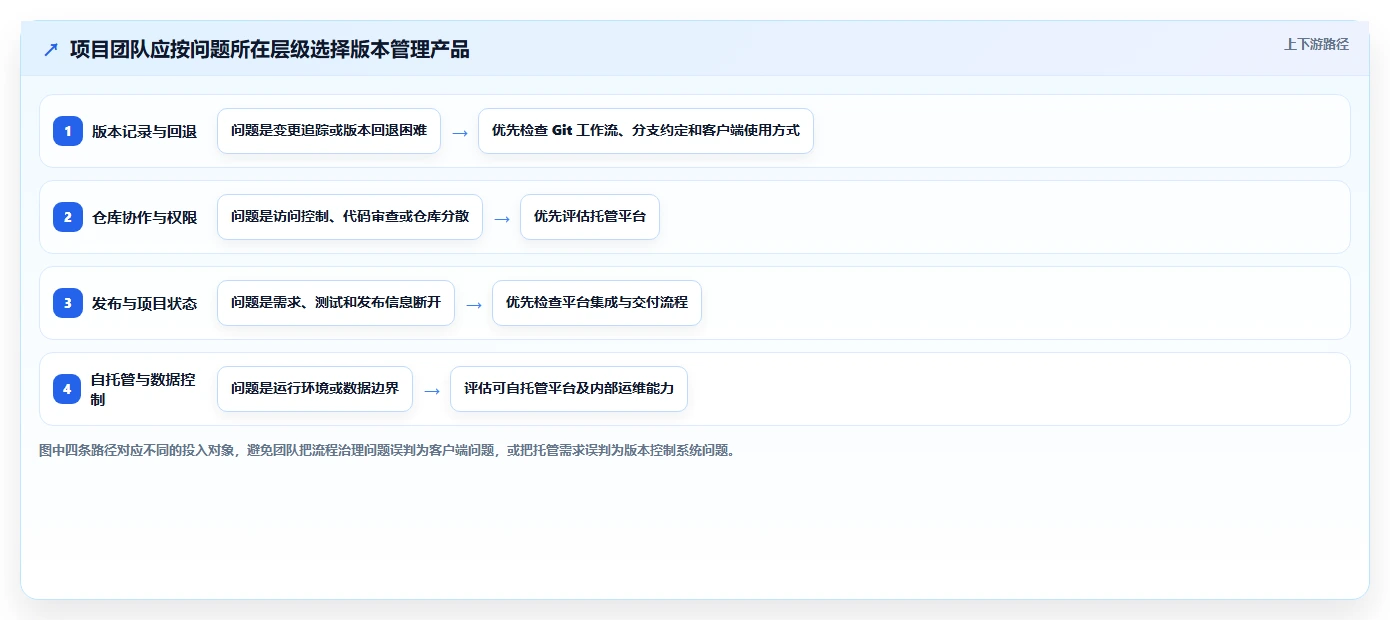Click the 优先检查平台集成与交付流程 box
This screenshot has height=620, width=1390.
(x=597, y=303)
